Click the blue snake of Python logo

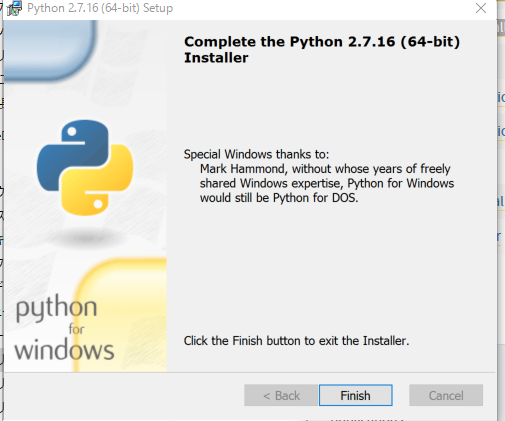(72, 153)
